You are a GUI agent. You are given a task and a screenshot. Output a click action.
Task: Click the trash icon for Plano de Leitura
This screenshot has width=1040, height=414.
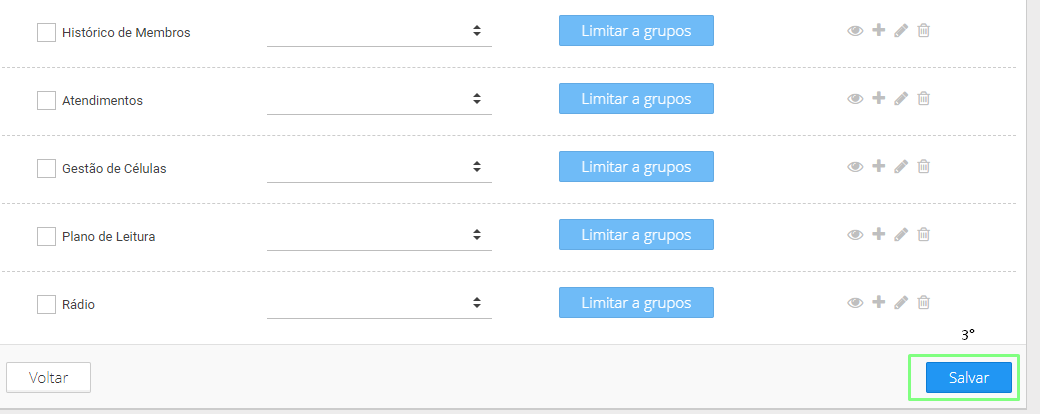[923, 234]
